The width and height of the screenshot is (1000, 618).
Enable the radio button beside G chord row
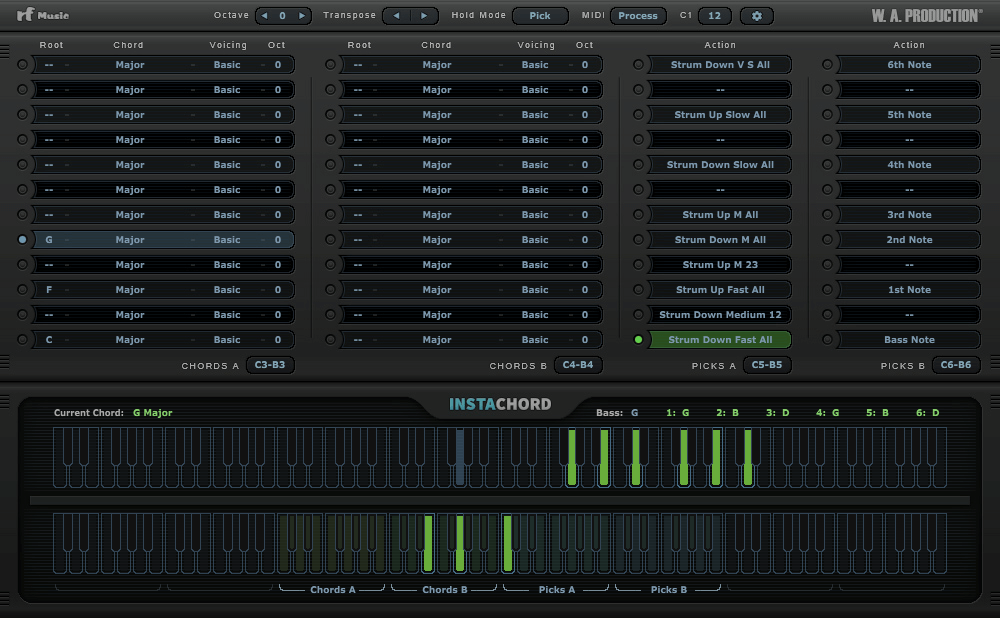23,240
